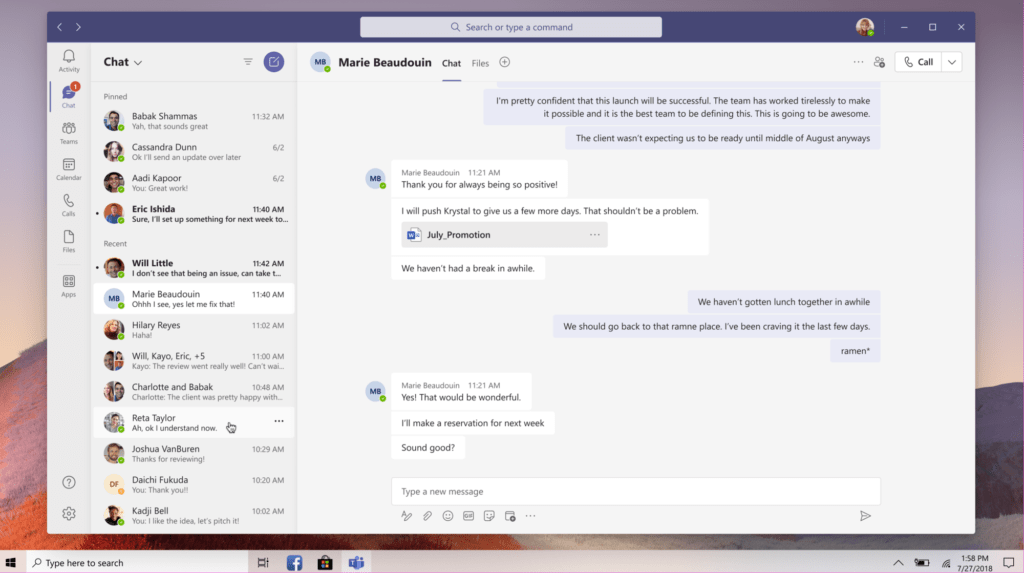Send the message with arrow icon
The height and width of the screenshot is (573, 1024).
[x=865, y=516]
